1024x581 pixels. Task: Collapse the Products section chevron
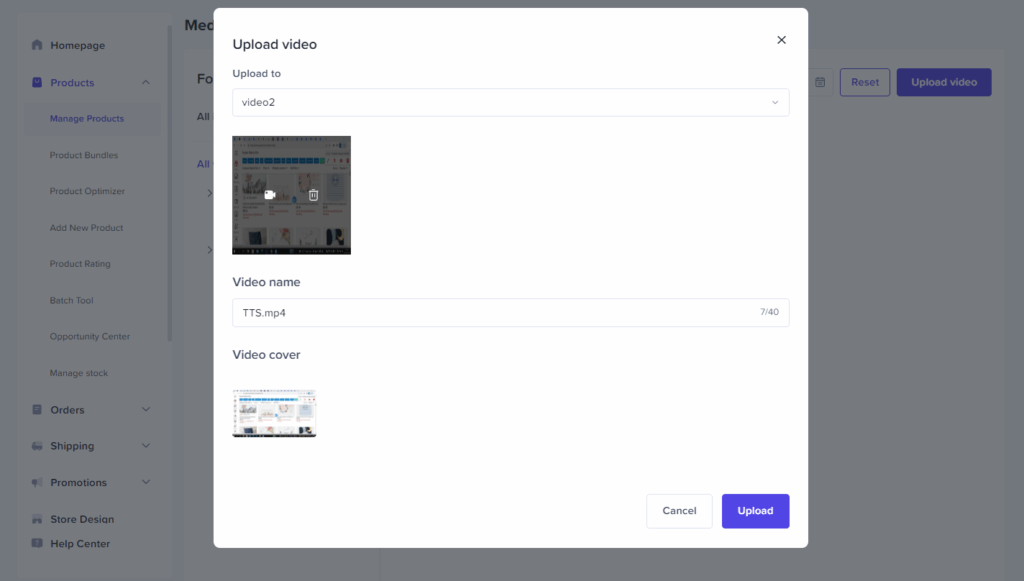click(x=146, y=81)
